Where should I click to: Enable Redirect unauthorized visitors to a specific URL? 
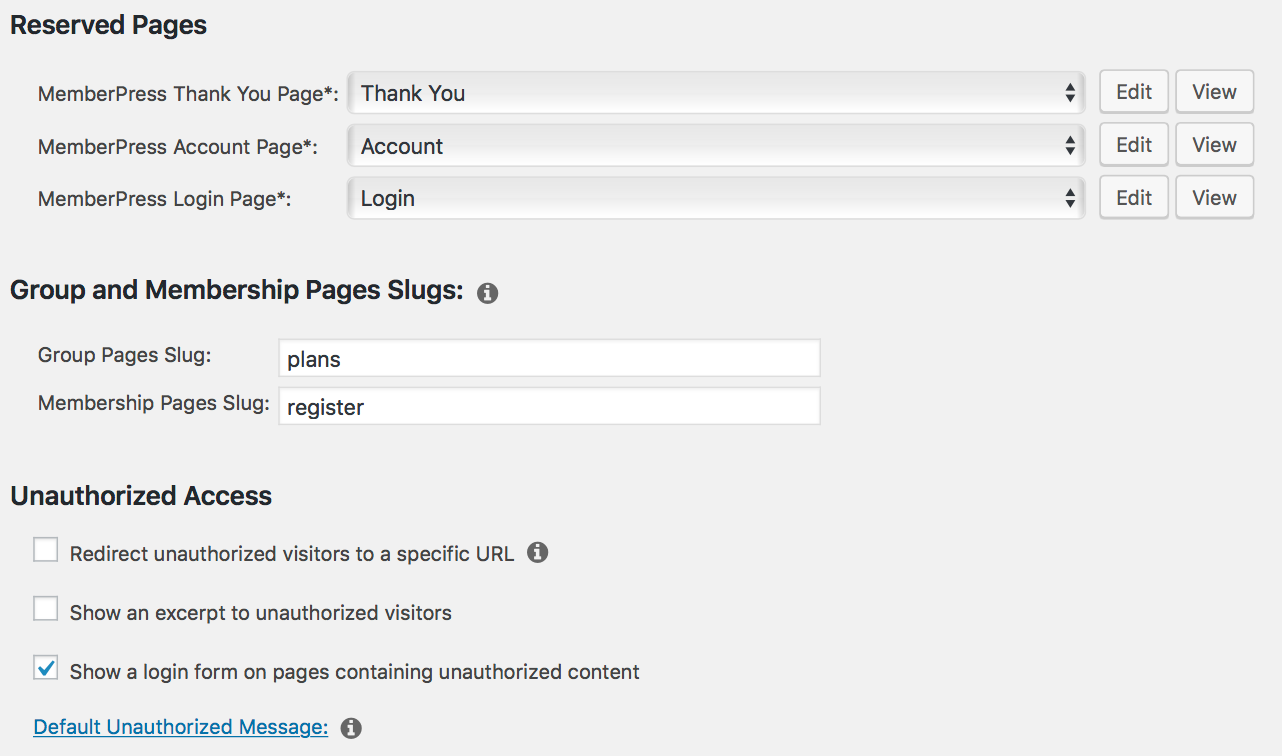point(46,550)
